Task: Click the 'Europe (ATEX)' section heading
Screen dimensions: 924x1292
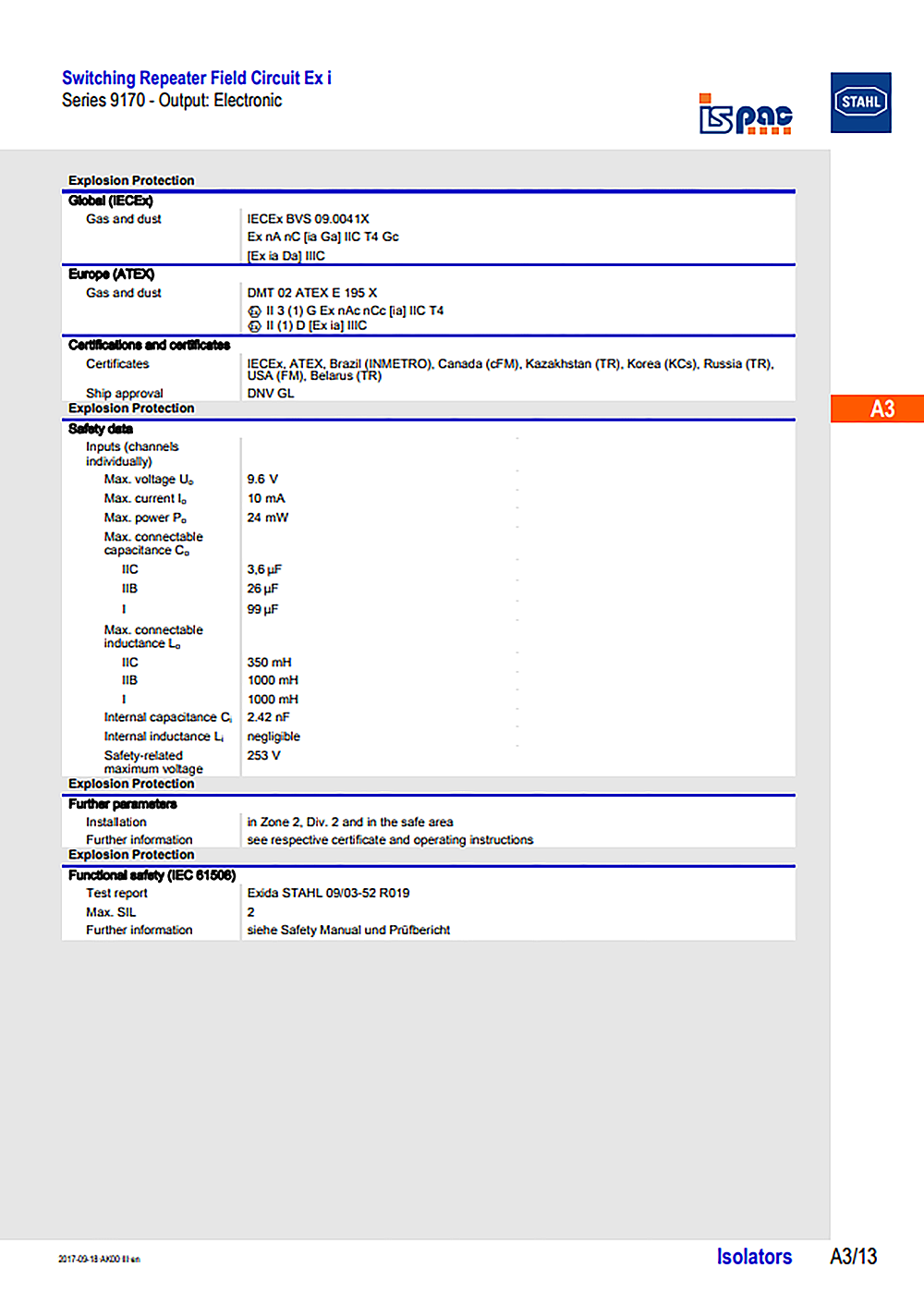Action: [x=111, y=274]
